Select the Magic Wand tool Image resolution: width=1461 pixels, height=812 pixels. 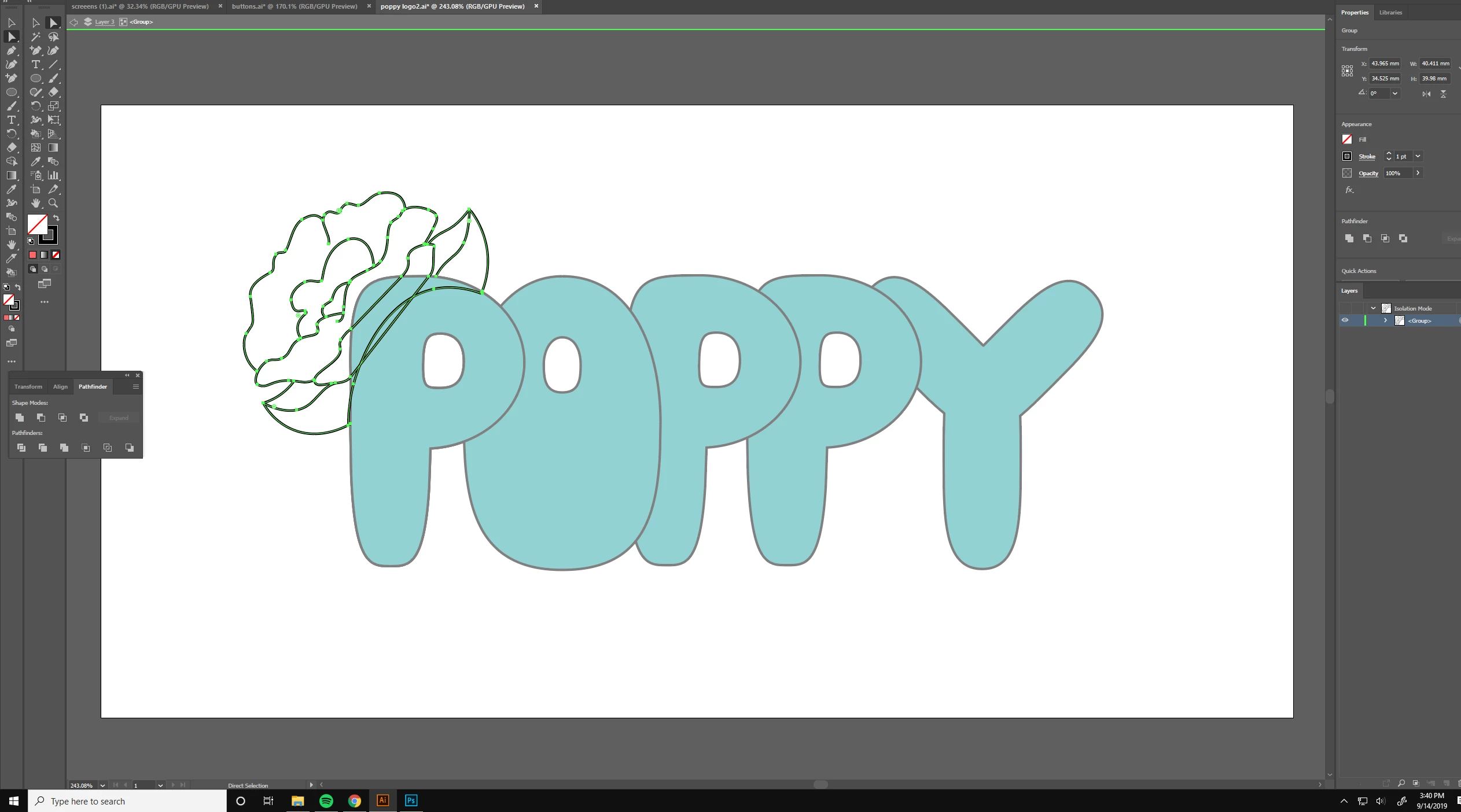click(35, 36)
